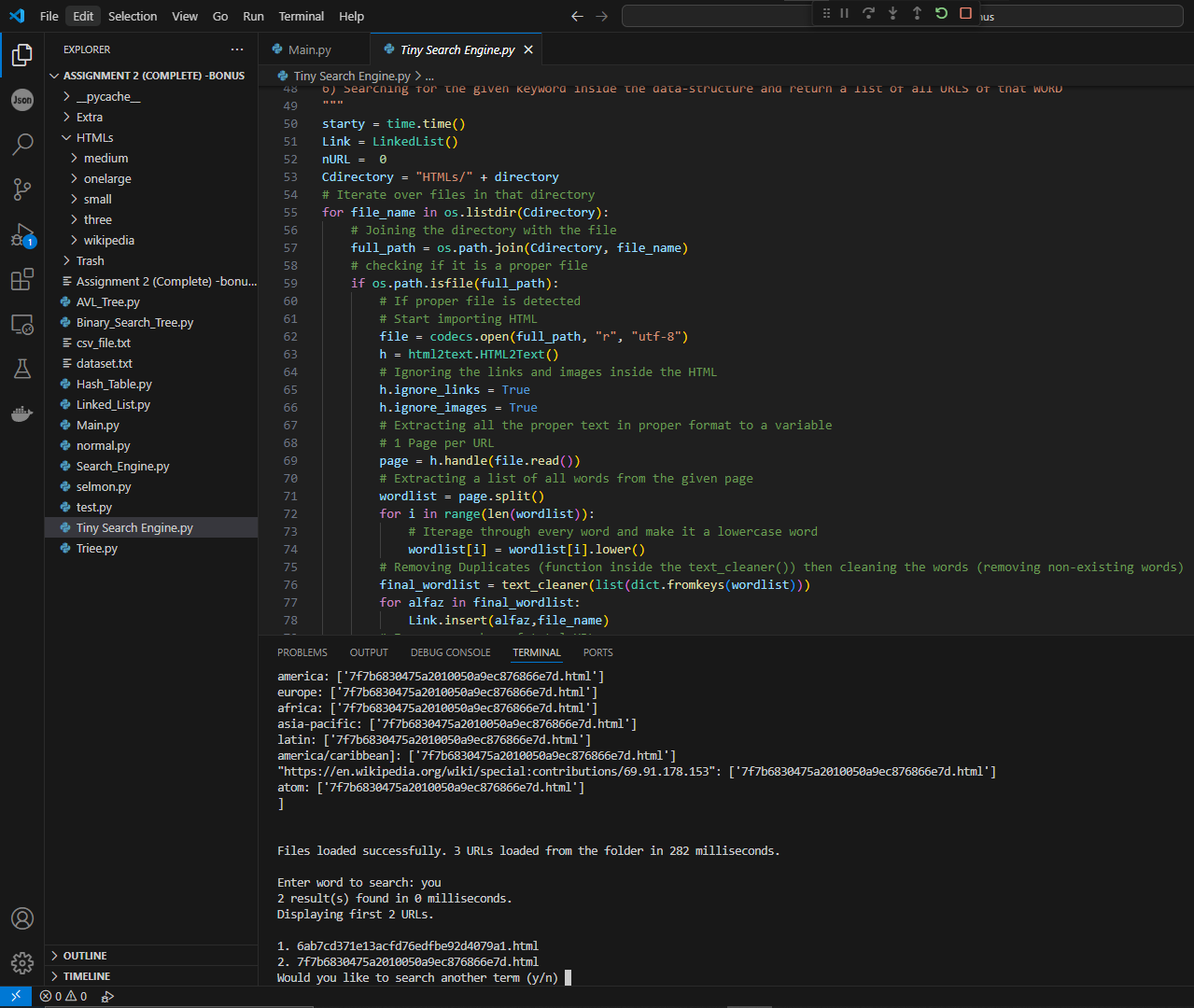Open Run and Debug view
The image size is (1194, 1008).
pos(22,234)
